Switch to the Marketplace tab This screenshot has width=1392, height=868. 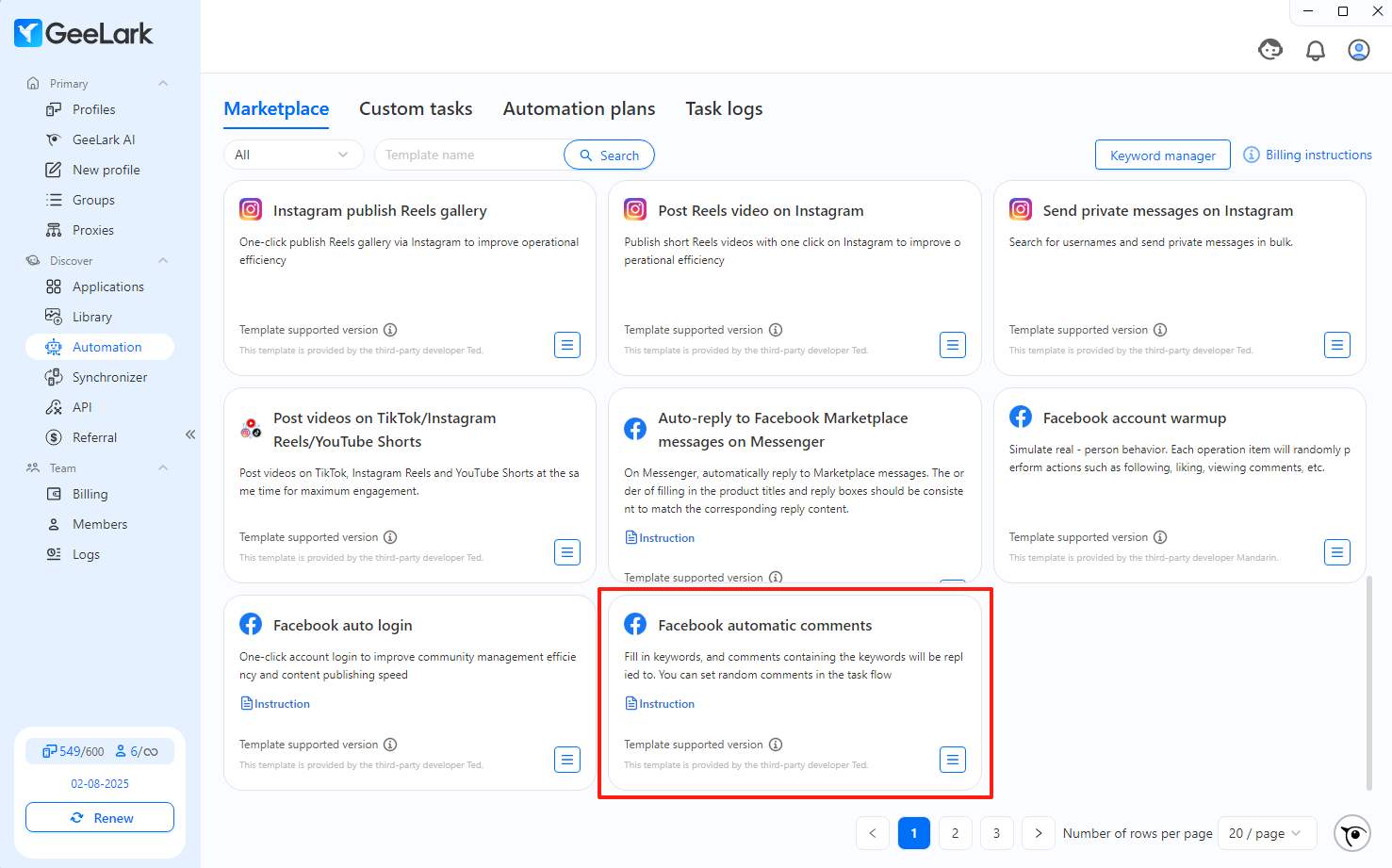pos(276,108)
